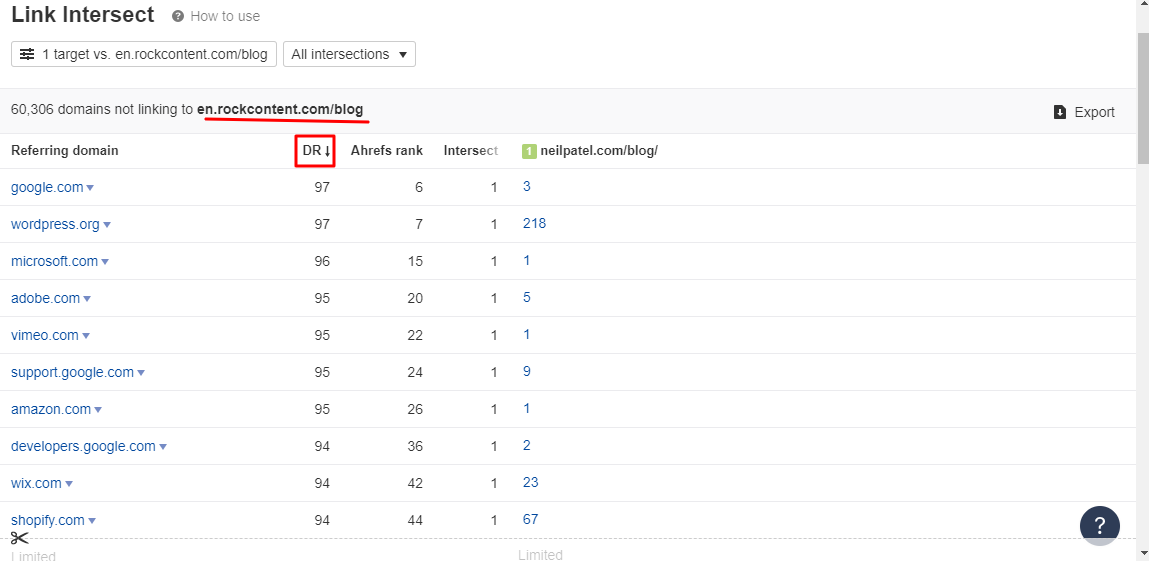This screenshot has width=1149, height=561.
Task: Expand dropdown arrow next to google.com
Action: [90, 188]
